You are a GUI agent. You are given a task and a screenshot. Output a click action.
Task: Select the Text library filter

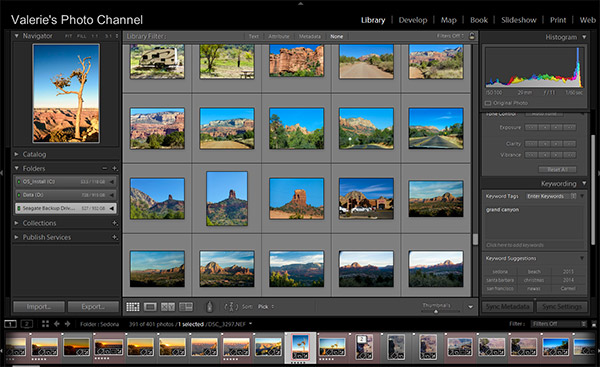(254, 36)
